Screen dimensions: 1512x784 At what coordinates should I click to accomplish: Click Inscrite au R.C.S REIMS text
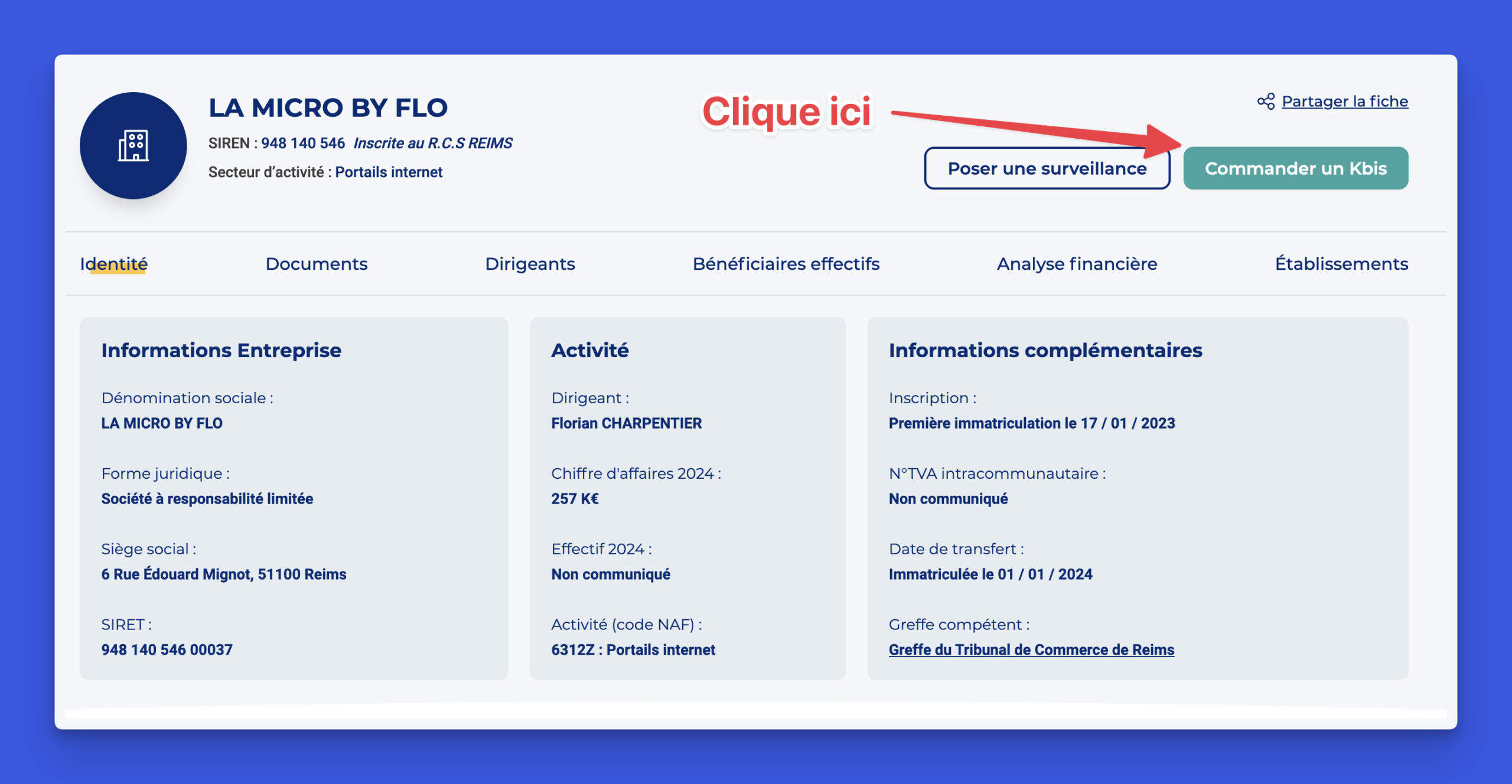click(x=433, y=143)
